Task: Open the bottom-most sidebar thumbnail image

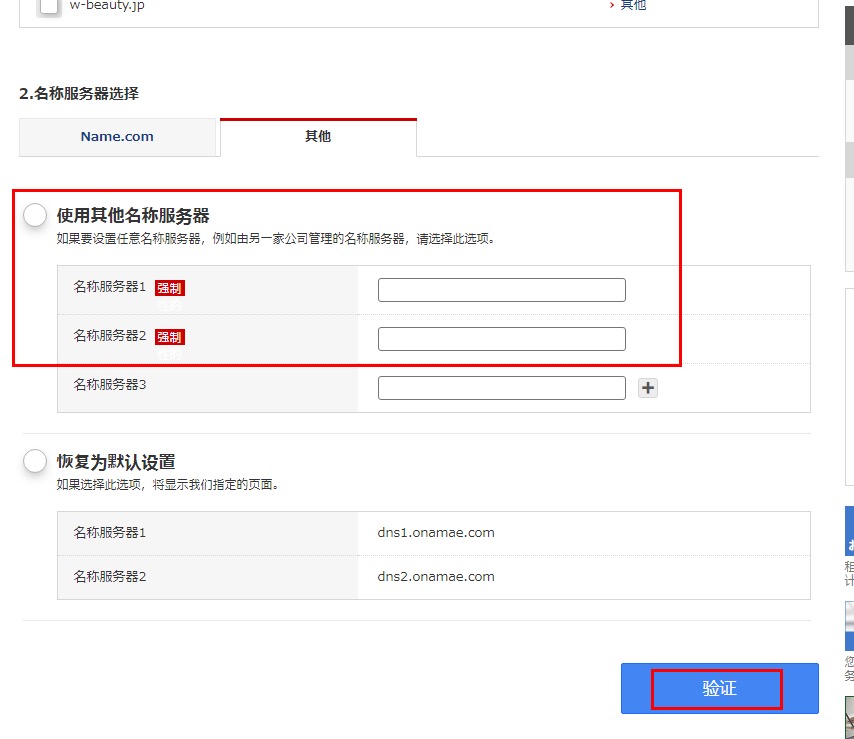Action: point(849,717)
